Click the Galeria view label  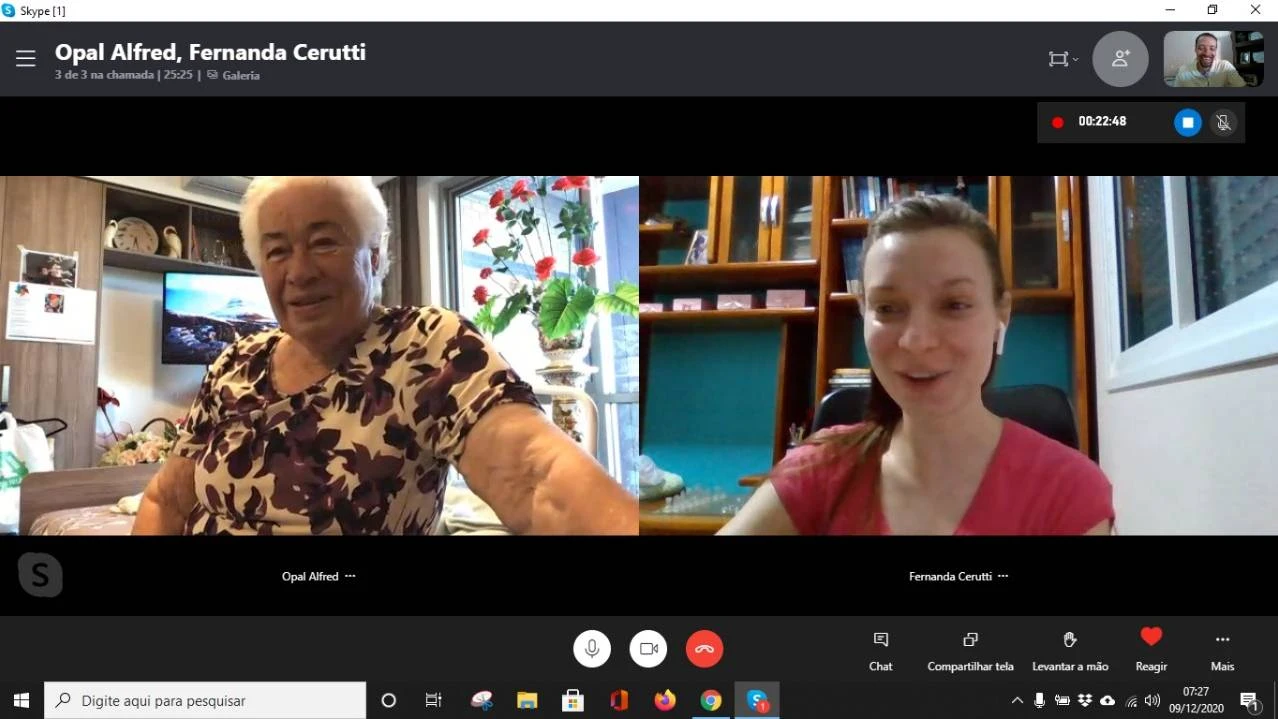click(240, 75)
